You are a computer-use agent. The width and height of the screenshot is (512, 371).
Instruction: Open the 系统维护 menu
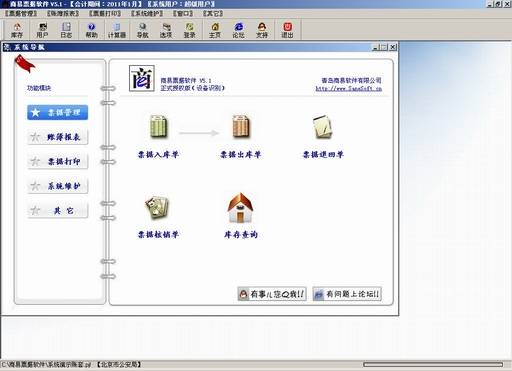point(147,14)
